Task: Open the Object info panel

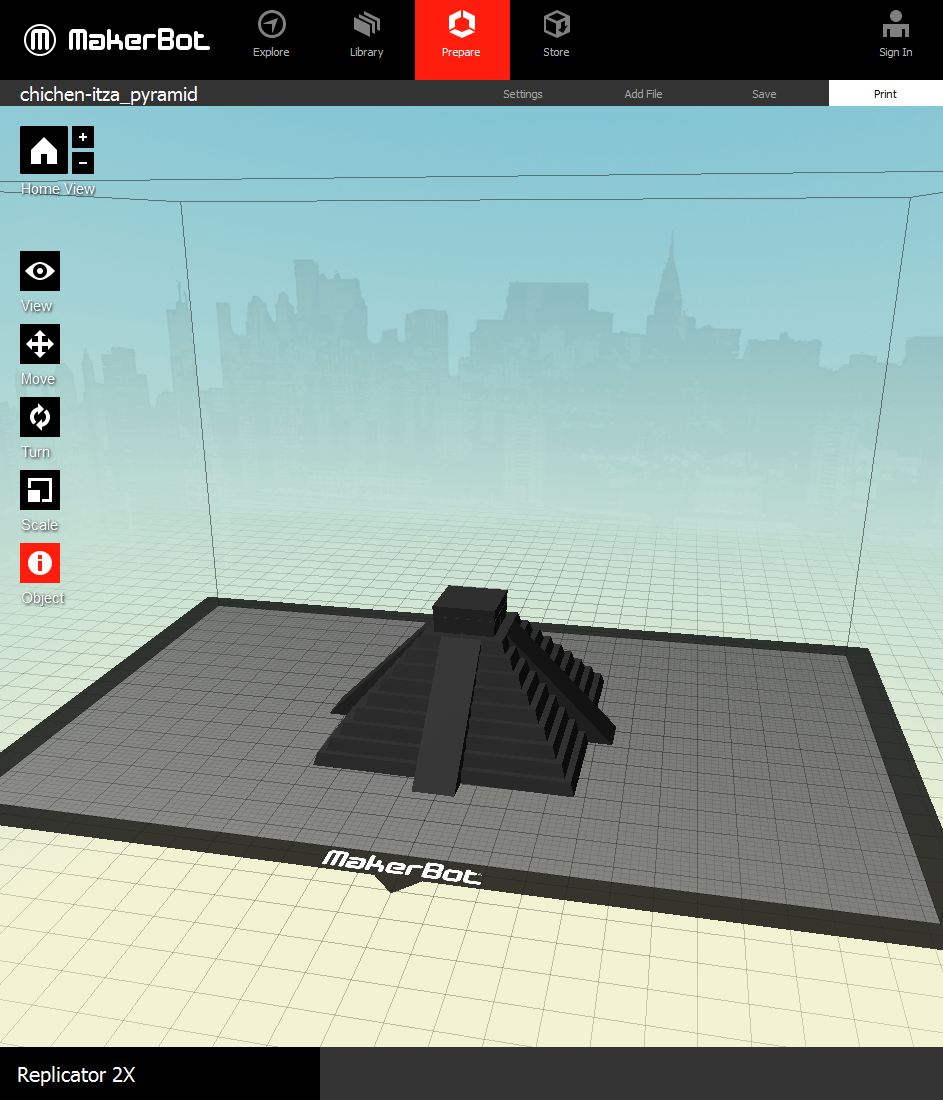Action: [40, 563]
